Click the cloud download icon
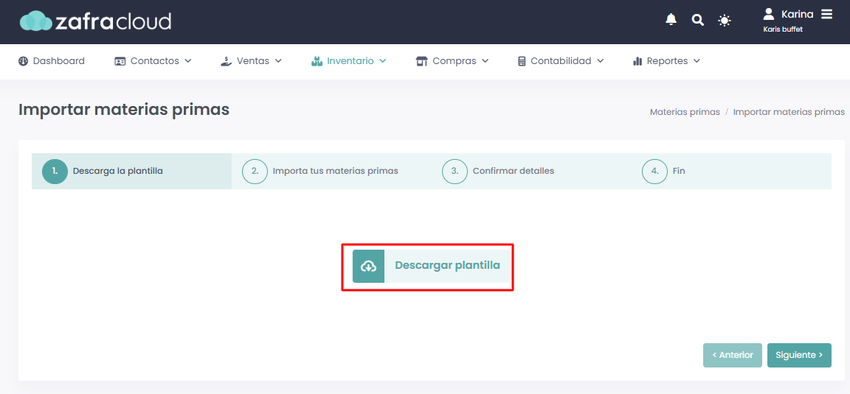850x394 pixels. (368, 266)
